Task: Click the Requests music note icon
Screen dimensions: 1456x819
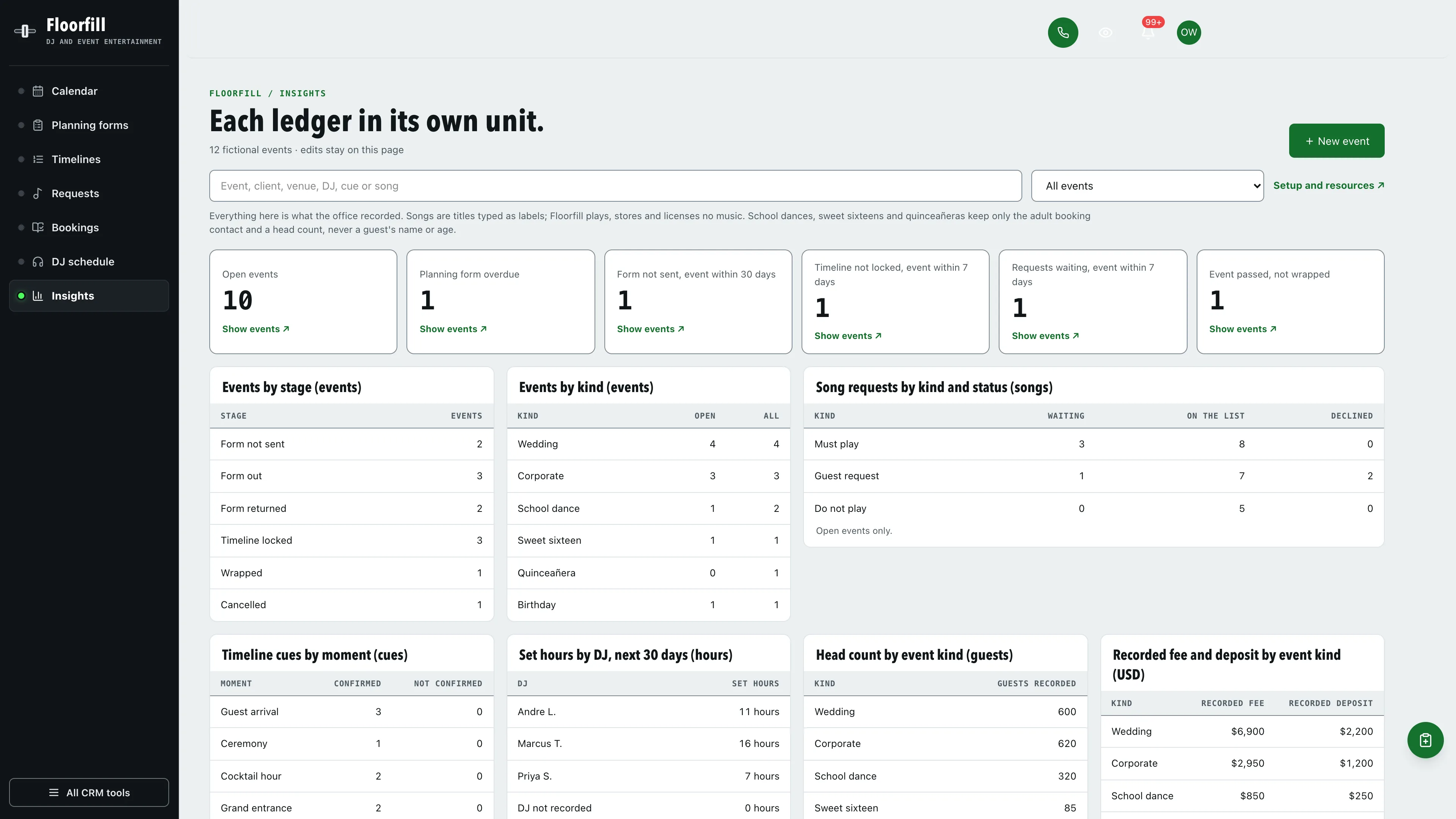Action: [38, 193]
